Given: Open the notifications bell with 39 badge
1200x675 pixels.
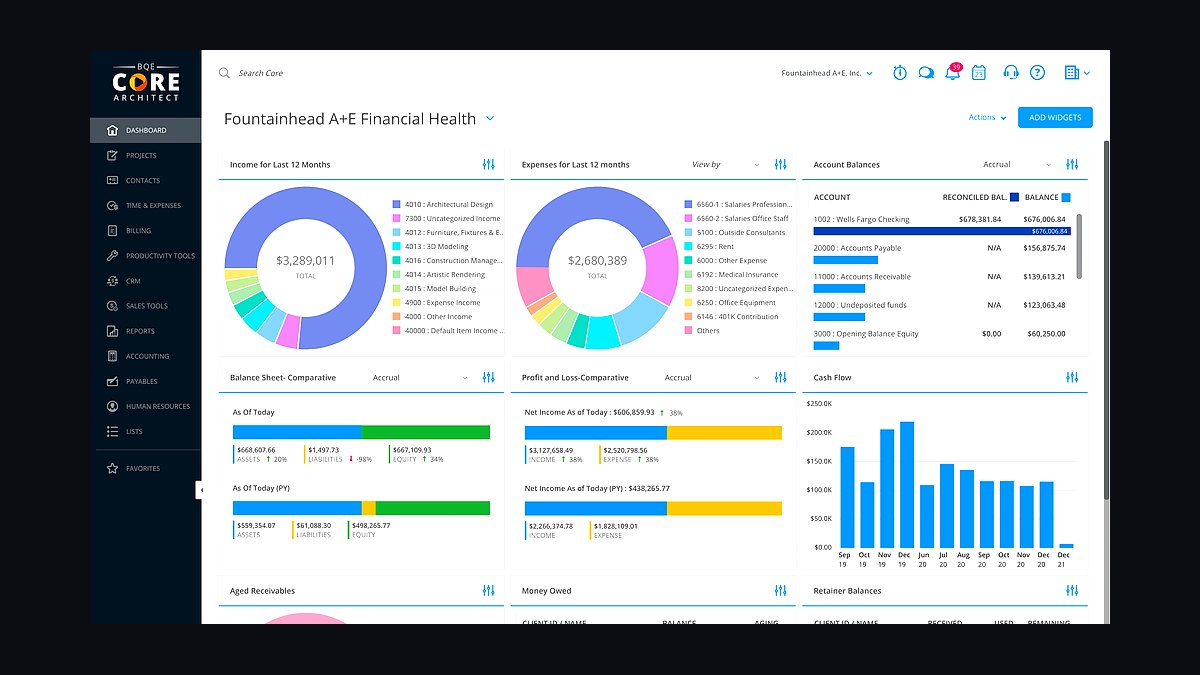Looking at the screenshot, I should pyautogui.click(x=952, y=72).
